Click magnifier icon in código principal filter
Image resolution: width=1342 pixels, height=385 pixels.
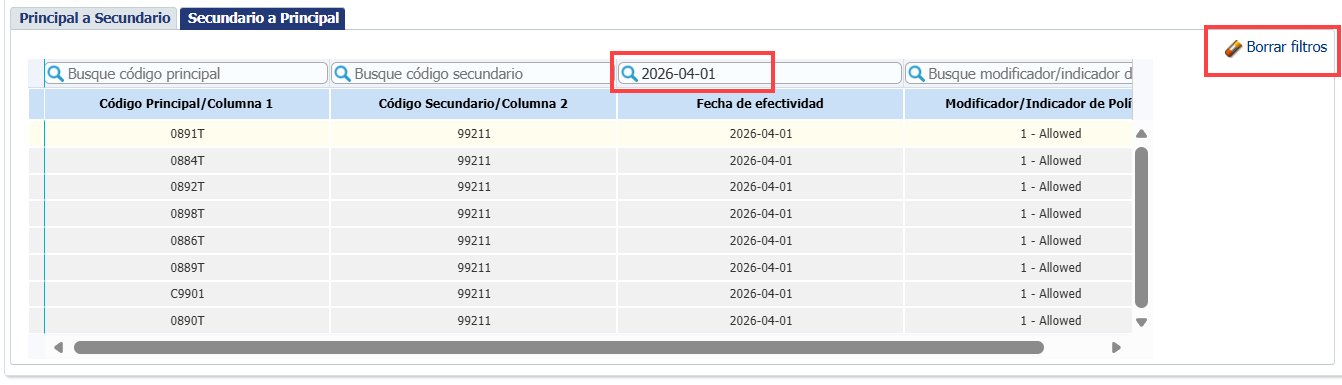[x=57, y=73]
